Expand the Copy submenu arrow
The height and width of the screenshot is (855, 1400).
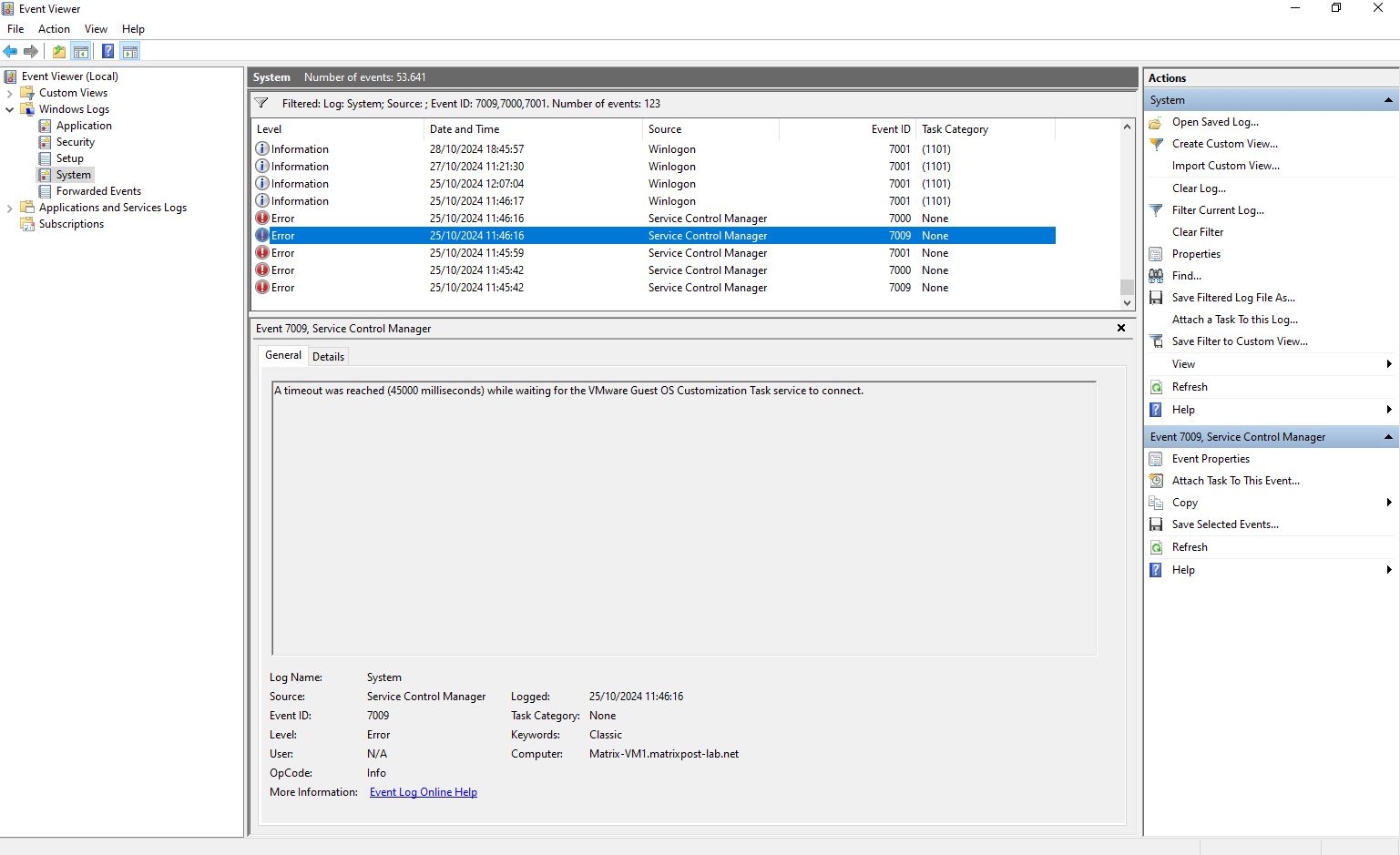click(x=1389, y=503)
